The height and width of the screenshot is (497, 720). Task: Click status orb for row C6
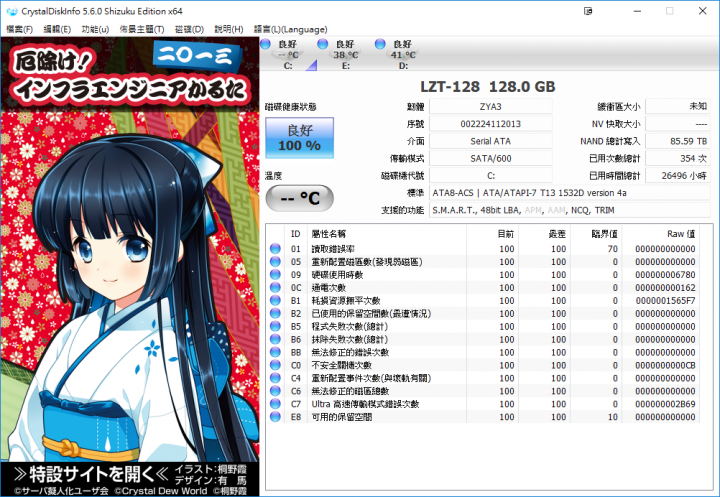pos(276,391)
